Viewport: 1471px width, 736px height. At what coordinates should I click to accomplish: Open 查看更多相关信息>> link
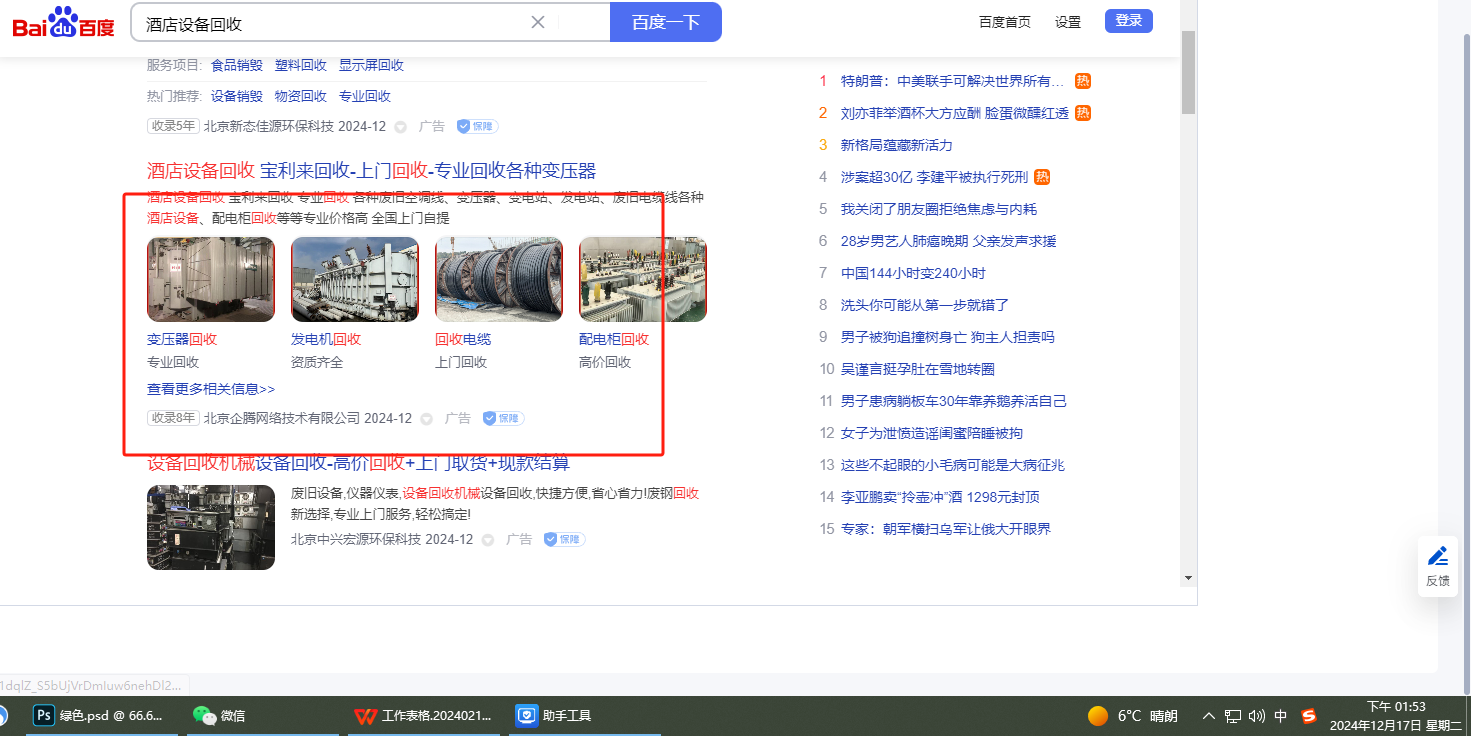pos(211,389)
